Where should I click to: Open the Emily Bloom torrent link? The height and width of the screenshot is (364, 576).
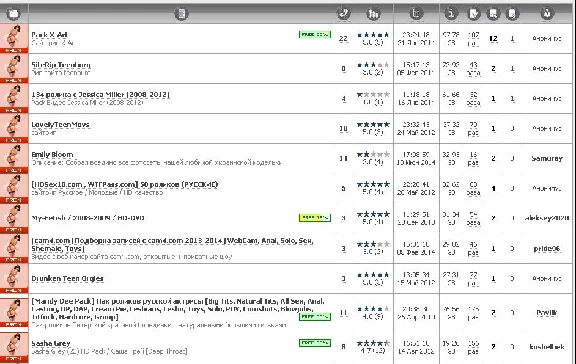click(x=52, y=155)
